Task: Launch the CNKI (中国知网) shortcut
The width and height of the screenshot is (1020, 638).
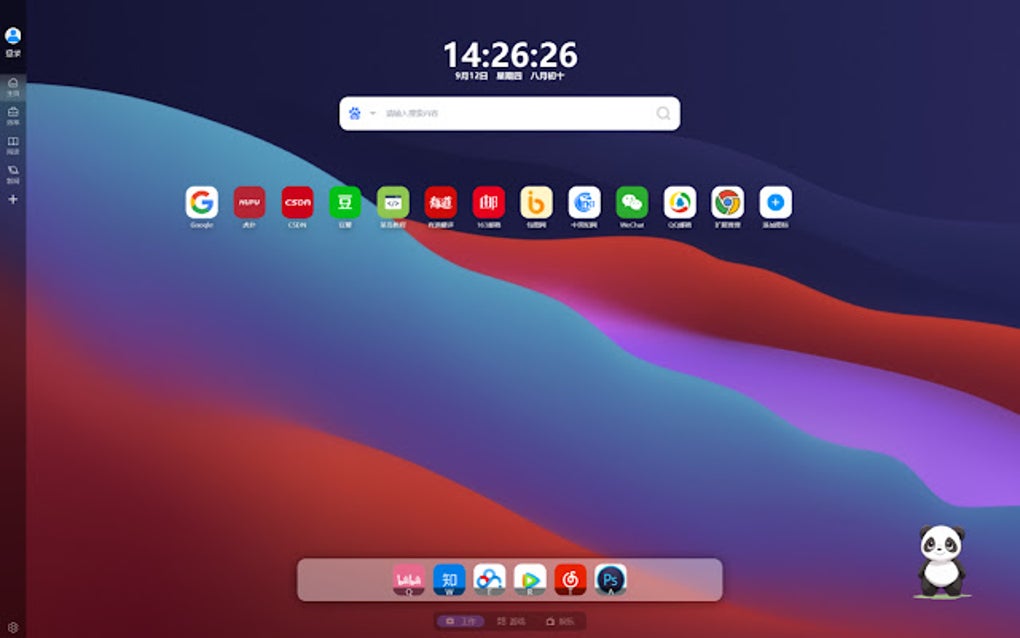Action: click(x=583, y=205)
